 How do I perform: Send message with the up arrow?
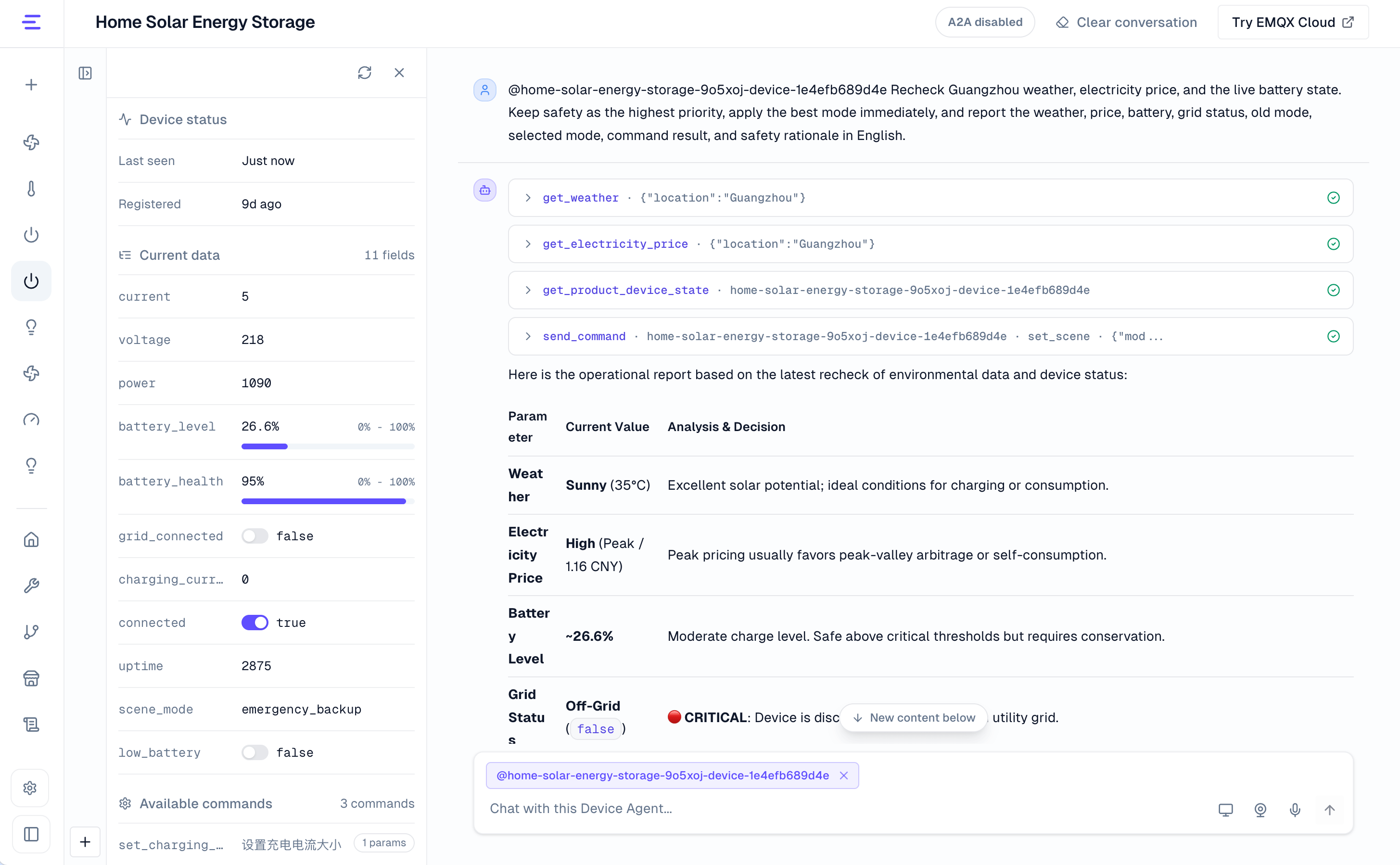1330,810
